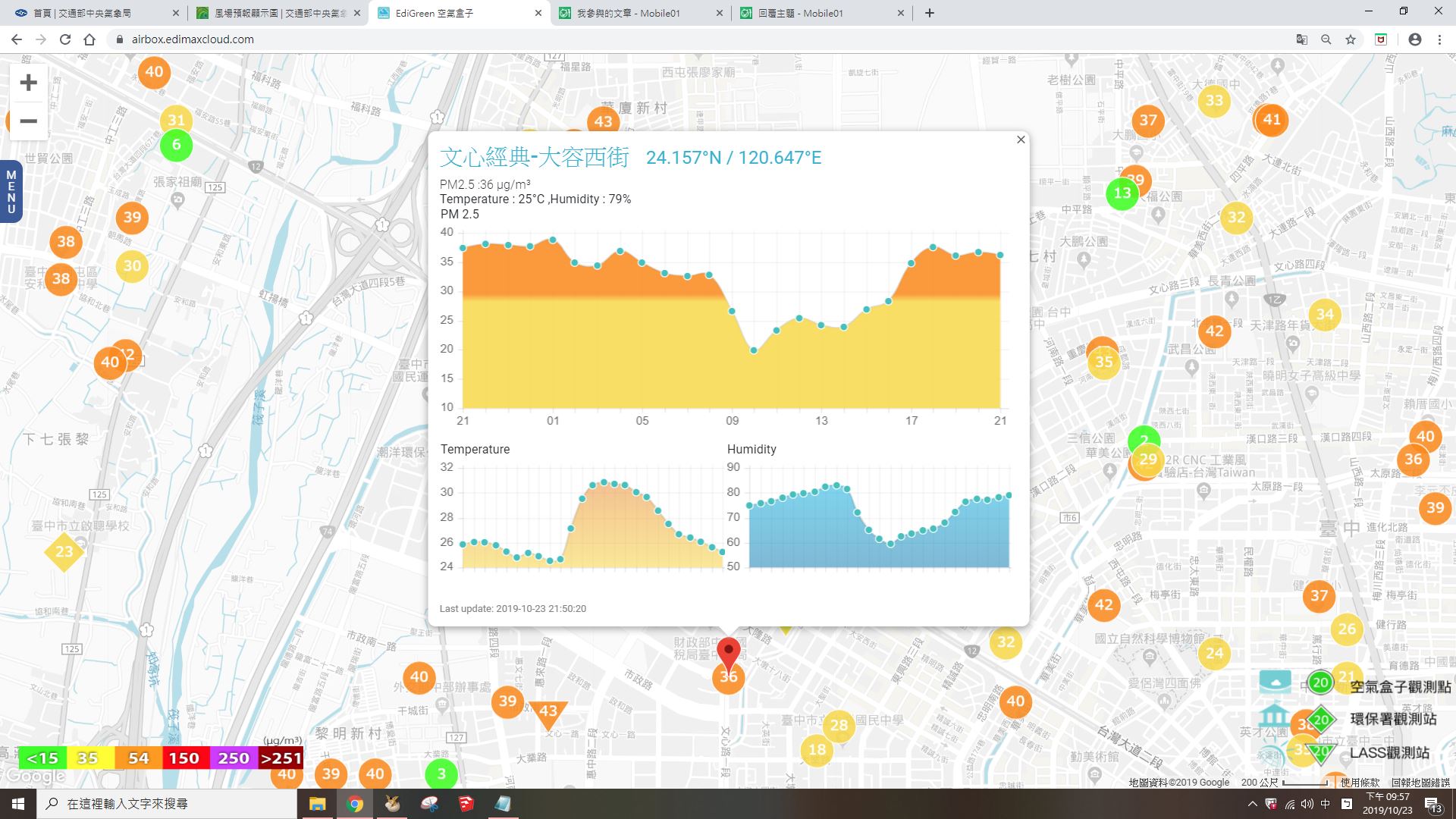Click the address bar URL
This screenshot has height=819, width=1456.
(193, 39)
